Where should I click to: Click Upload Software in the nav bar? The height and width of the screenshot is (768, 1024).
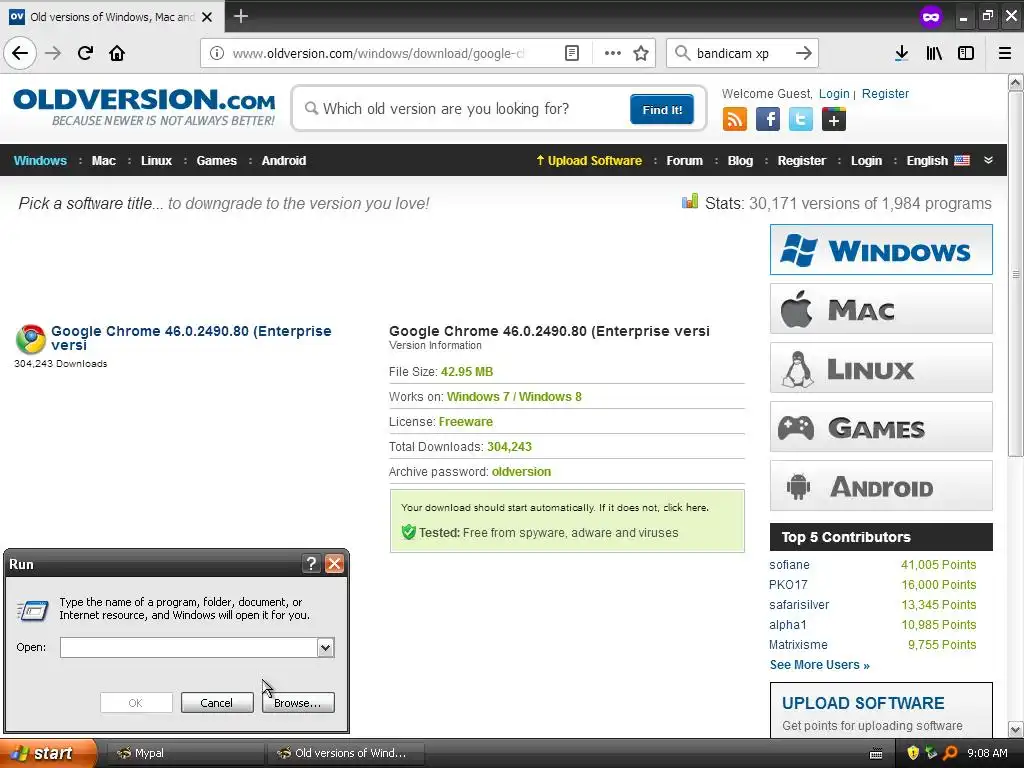tap(589, 160)
